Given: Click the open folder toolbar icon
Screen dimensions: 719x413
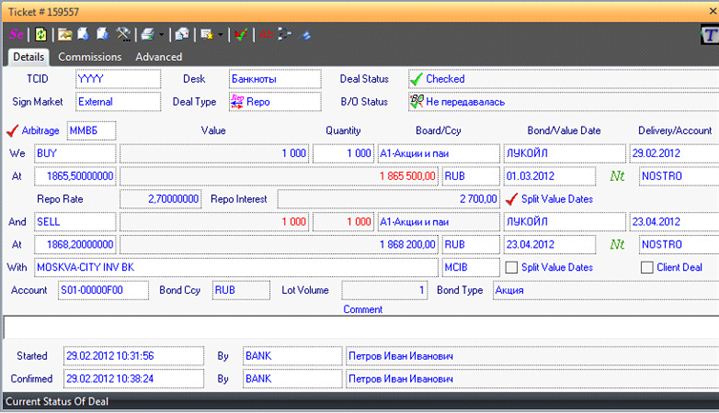Looking at the screenshot, I should click(65, 35).
